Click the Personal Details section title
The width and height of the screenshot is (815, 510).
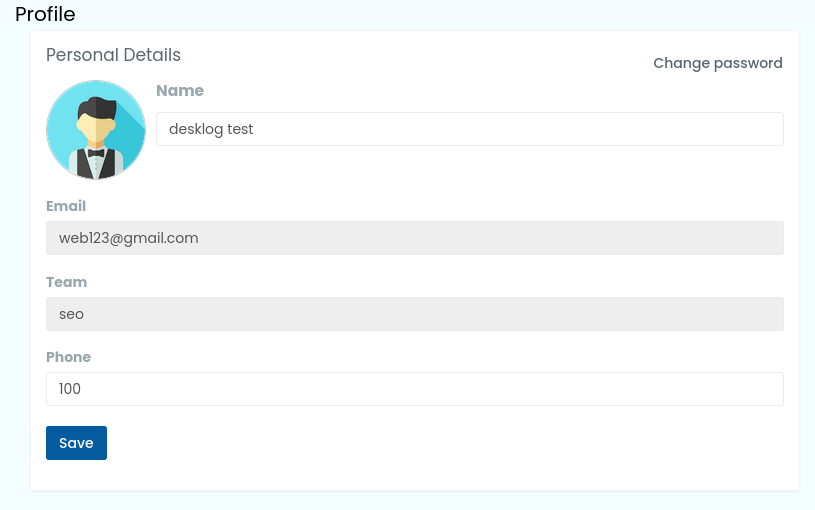[113, 55]
